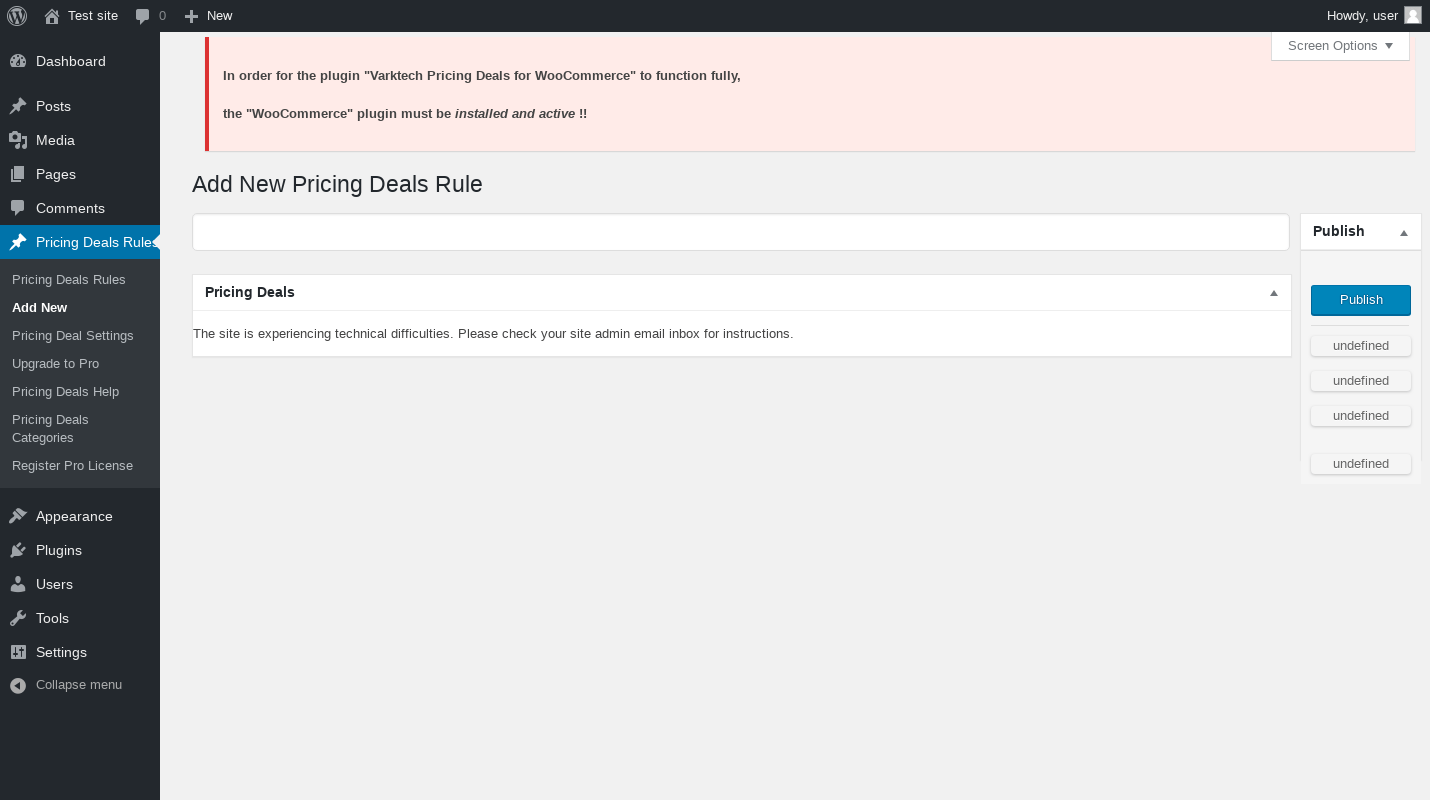Viewport: 1430px width, 800px height.
Task: Open the comments bubble icon in admin bar
Action: (143, 16)
